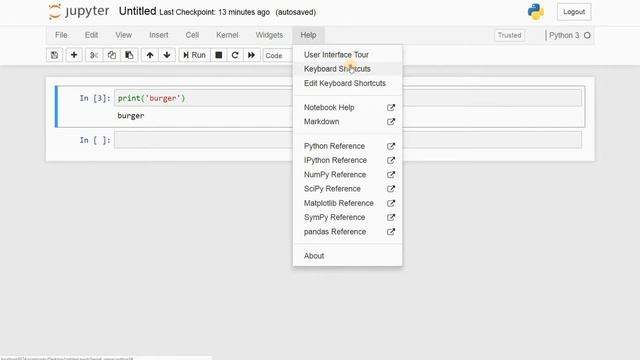640x360 pixels.
Task: Click the Trusted notebook button
Action: point(509,36)
